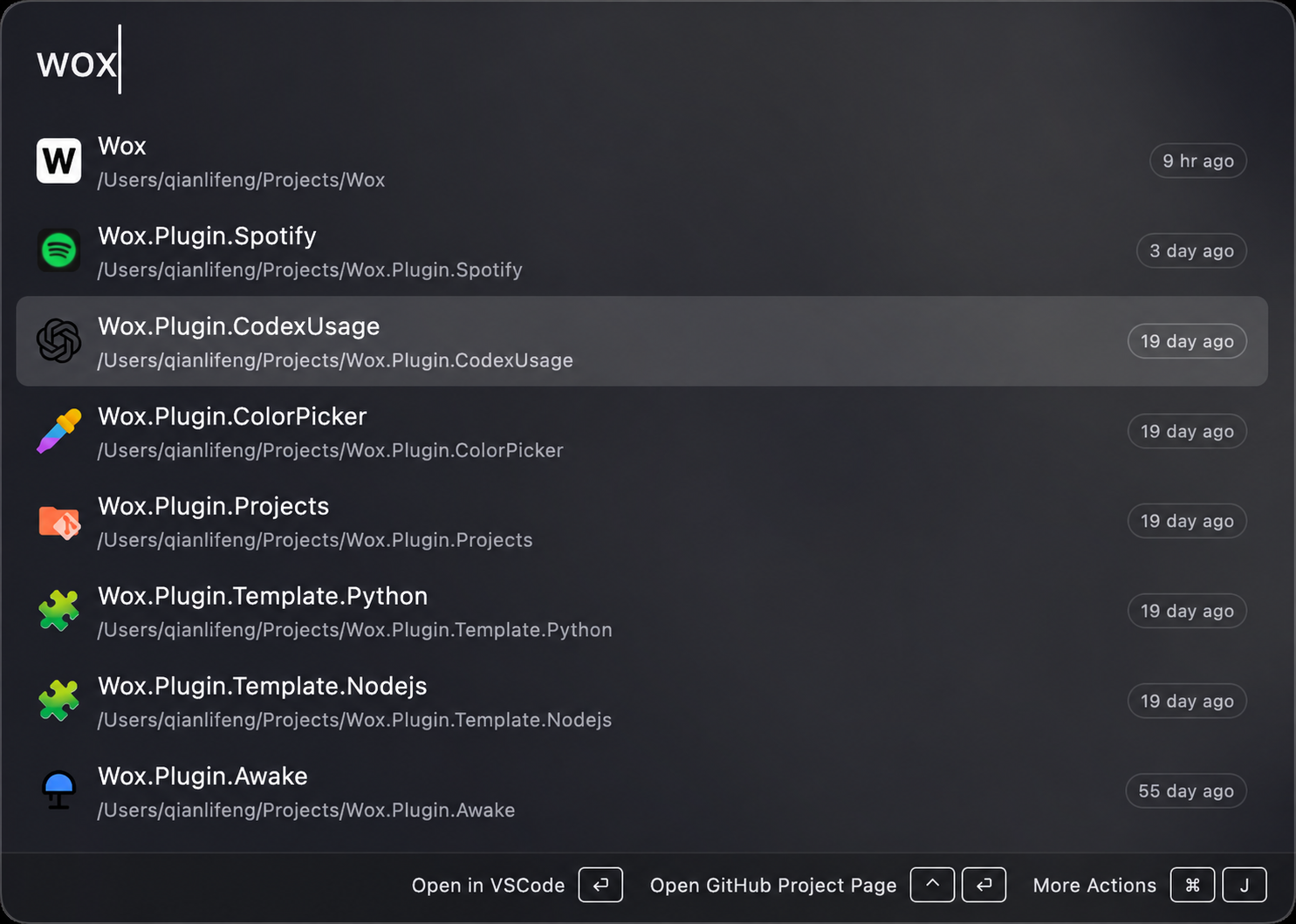1296x924 pixels.
Task: Click path ending in Wox.Plugin.Template.Nodejs
Action: pyautogui.click(x=354, y=720)
